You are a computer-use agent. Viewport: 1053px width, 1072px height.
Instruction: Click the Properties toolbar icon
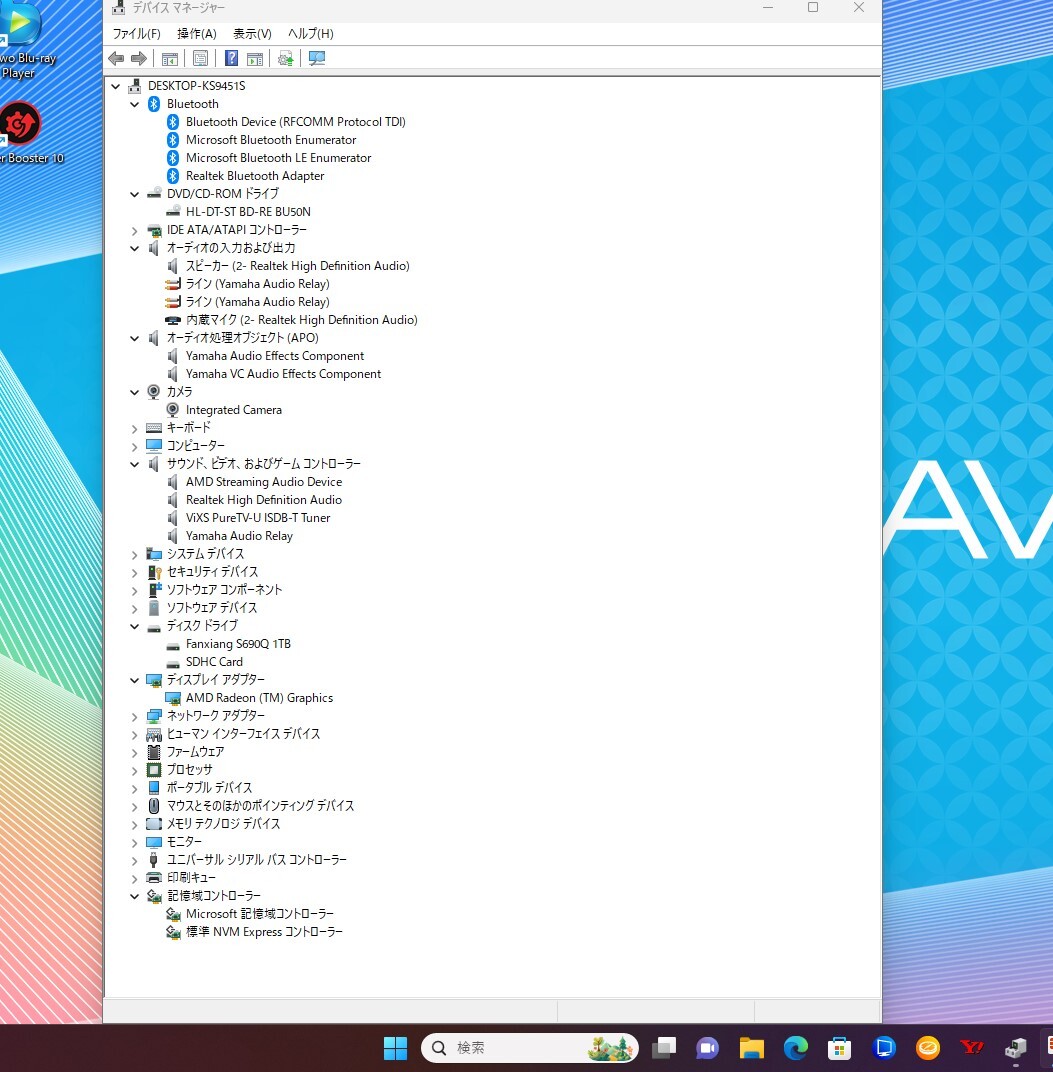(200, 59)
